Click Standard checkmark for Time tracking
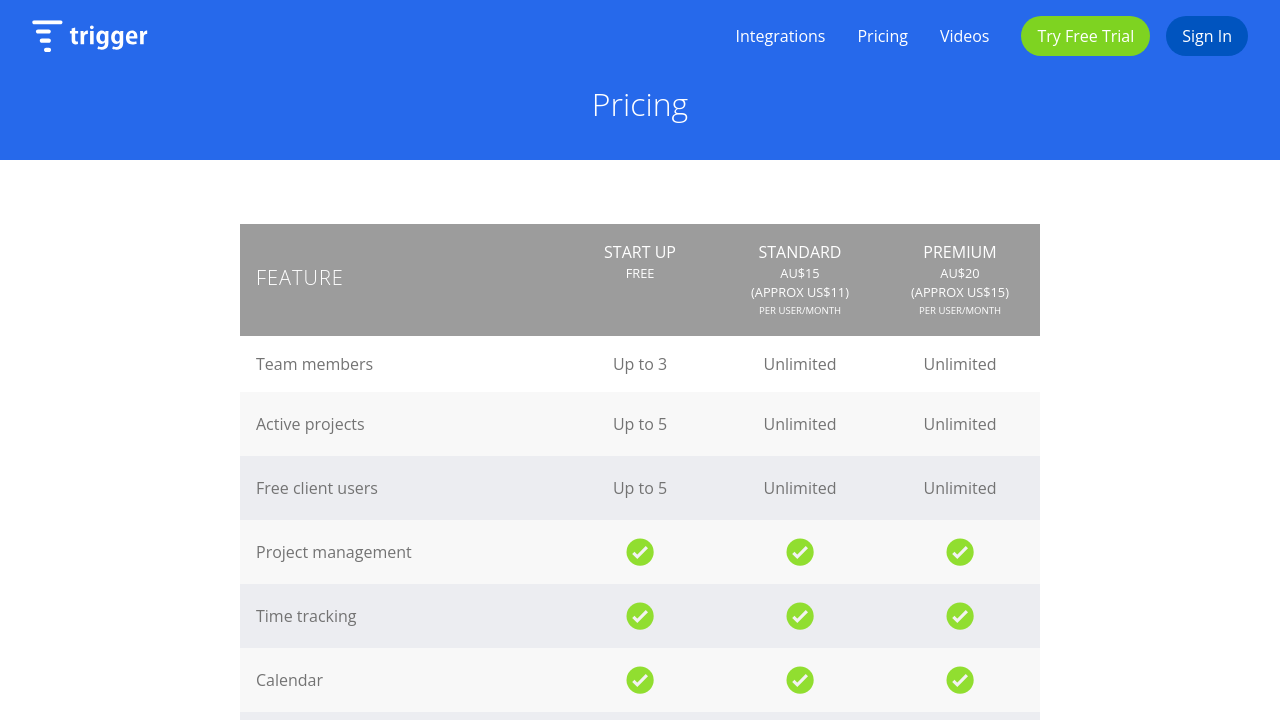Image resolution: width=1280 pixels, height=720 pixels. (800, 616)
